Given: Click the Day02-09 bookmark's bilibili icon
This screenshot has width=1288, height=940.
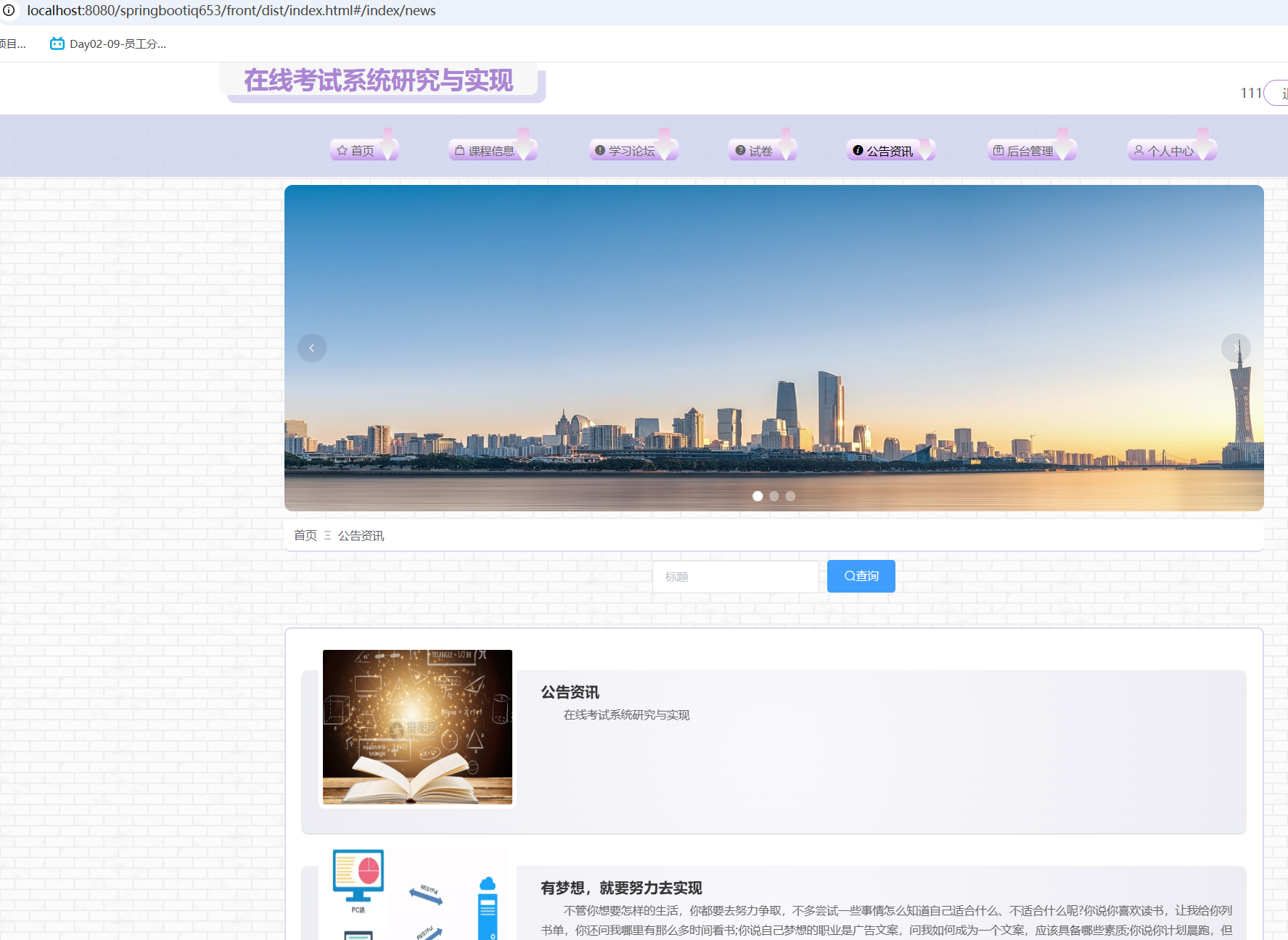Looking at the screenshot, I should tap(57, 44).
